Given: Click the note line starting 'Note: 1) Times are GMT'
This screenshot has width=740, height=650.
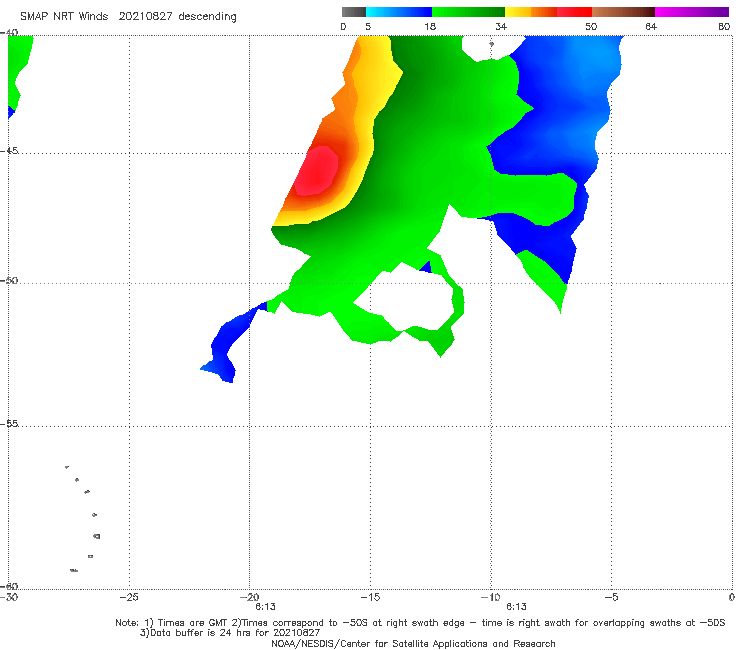Looking at the screenshot, I should (420, 623).
